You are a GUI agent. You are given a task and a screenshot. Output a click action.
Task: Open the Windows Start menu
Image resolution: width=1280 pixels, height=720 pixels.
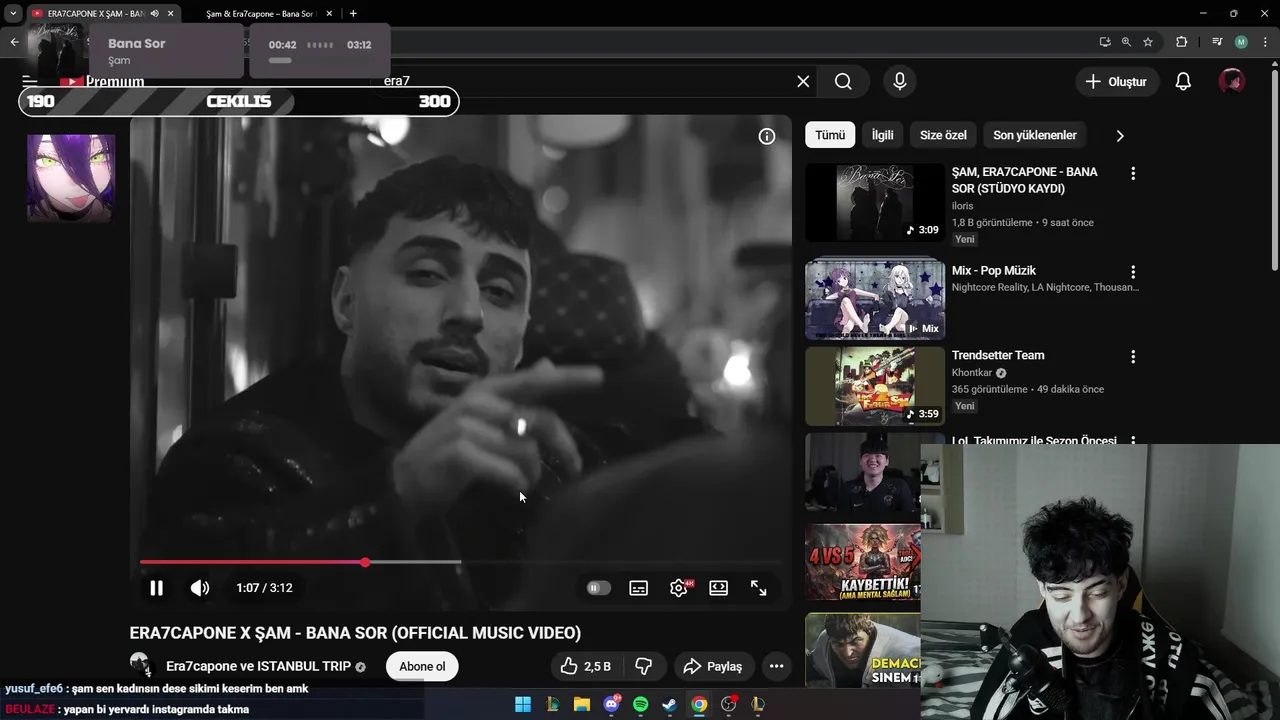[523, 705]
